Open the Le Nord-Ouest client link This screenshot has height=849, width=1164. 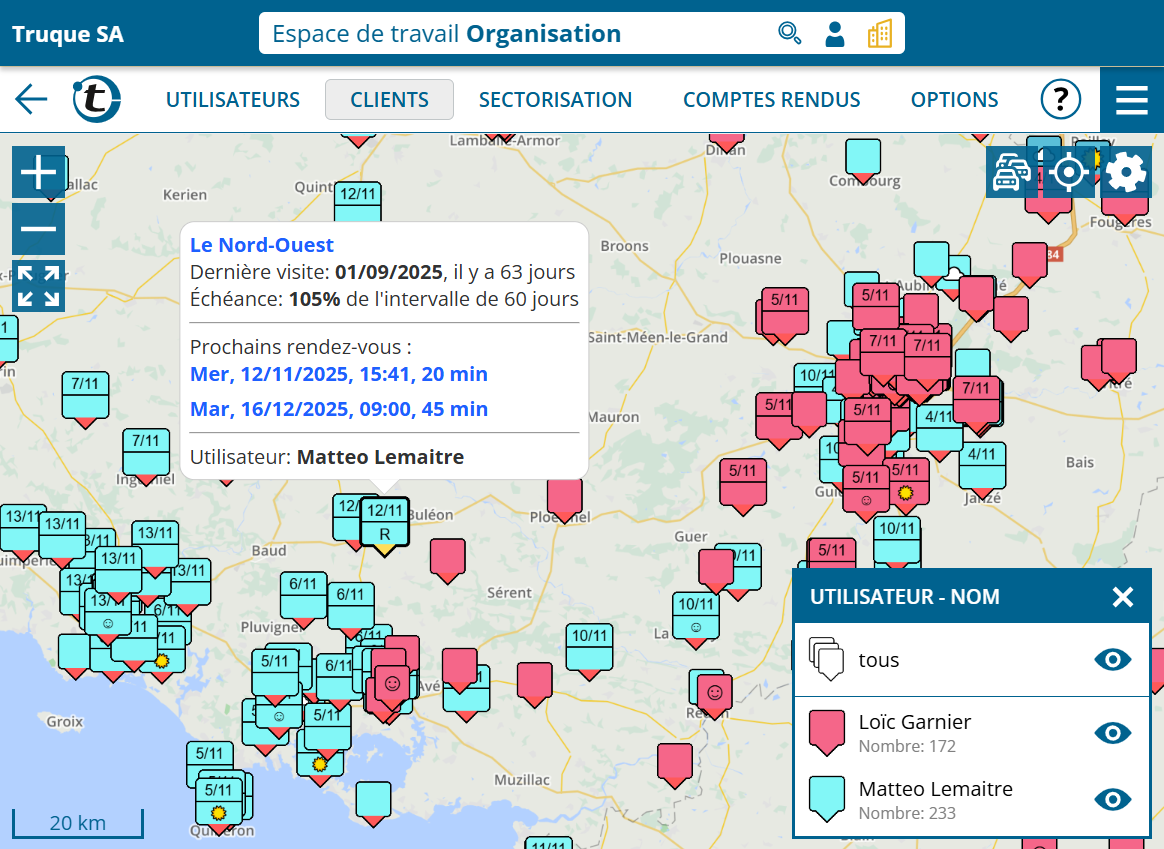coord(262,245)
